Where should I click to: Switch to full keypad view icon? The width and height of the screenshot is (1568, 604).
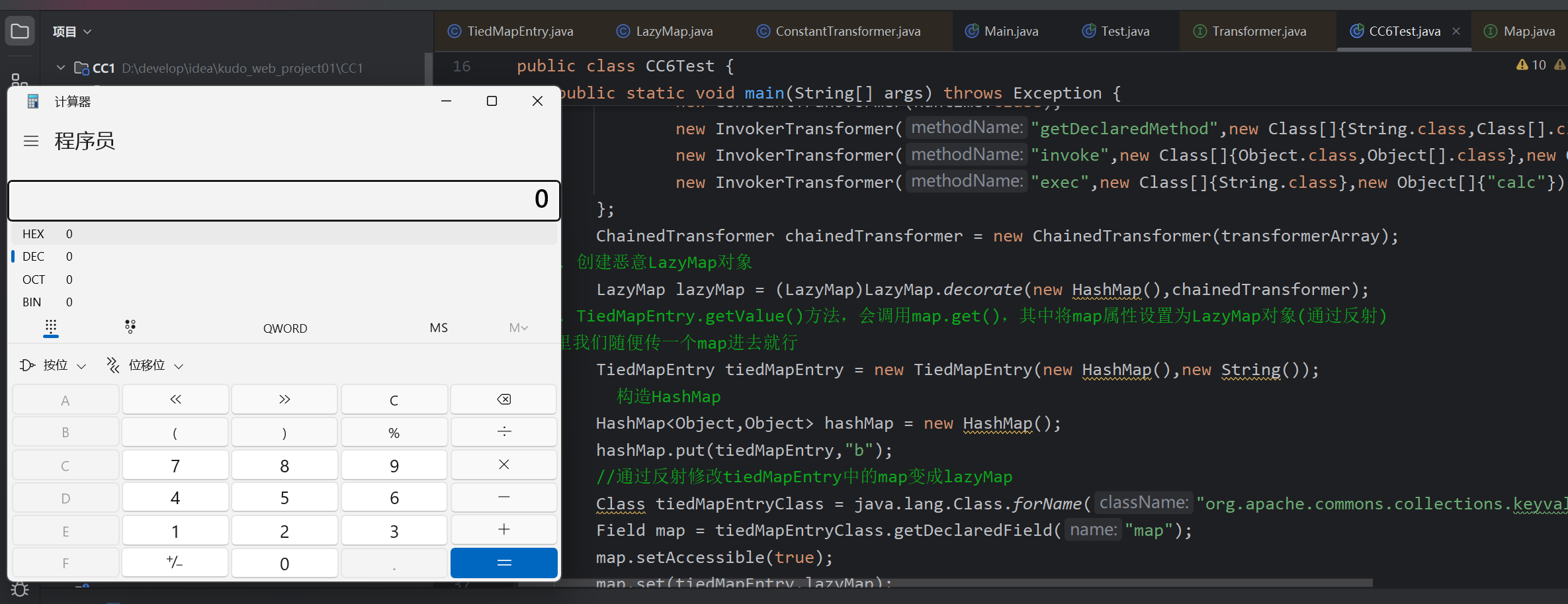51,327
